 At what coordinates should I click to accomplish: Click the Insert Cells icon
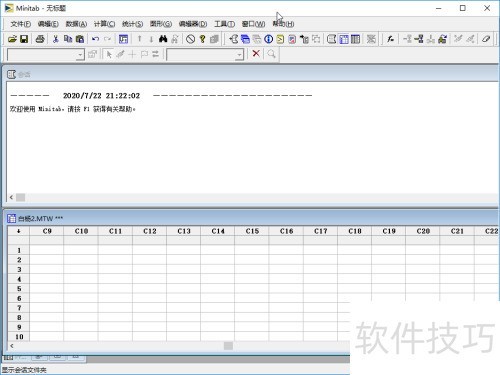407,39
